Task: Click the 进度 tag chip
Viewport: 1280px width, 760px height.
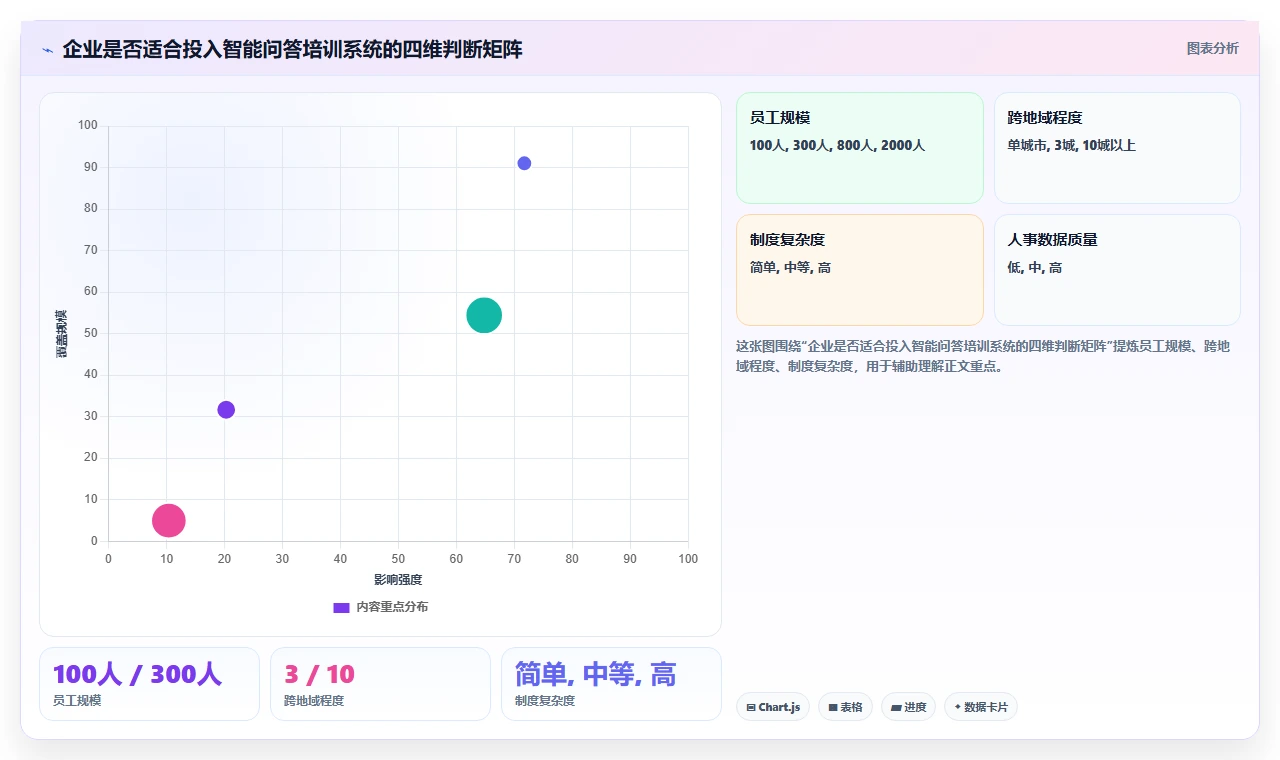Action: pos(908,707)
